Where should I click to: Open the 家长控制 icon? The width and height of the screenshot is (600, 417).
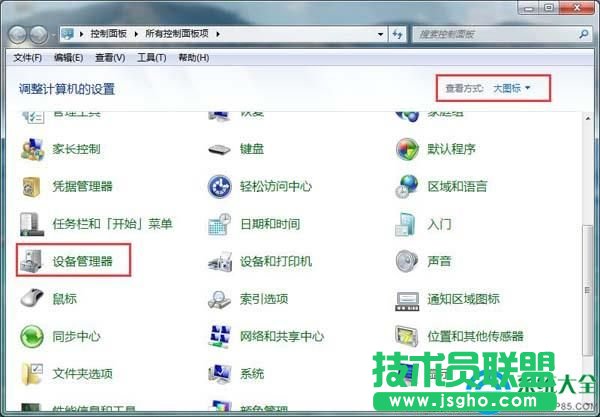click(x=32, y=149)
